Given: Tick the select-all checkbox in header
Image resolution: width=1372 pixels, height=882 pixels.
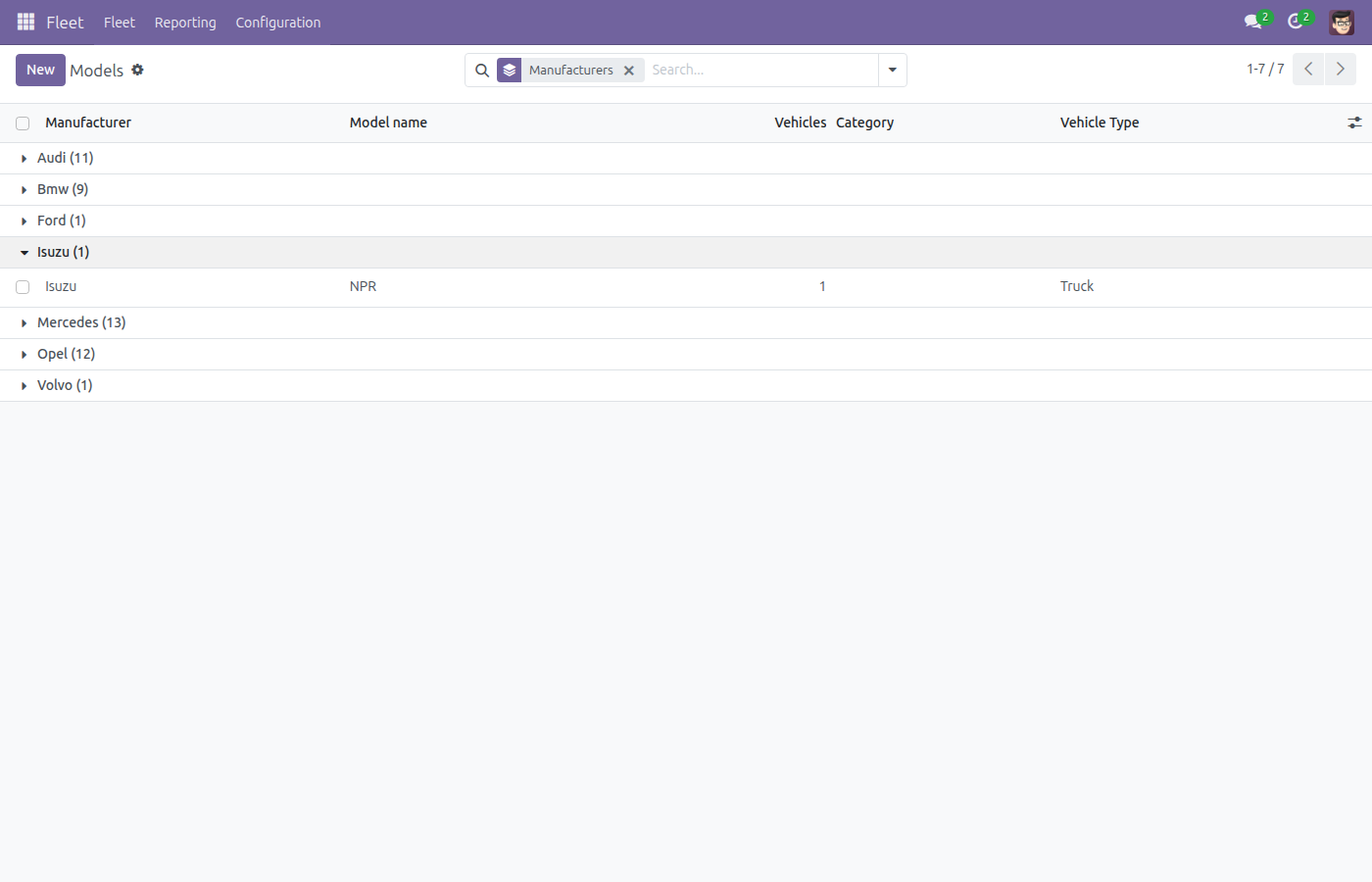Looking at the screenshot, I should 23,123.
